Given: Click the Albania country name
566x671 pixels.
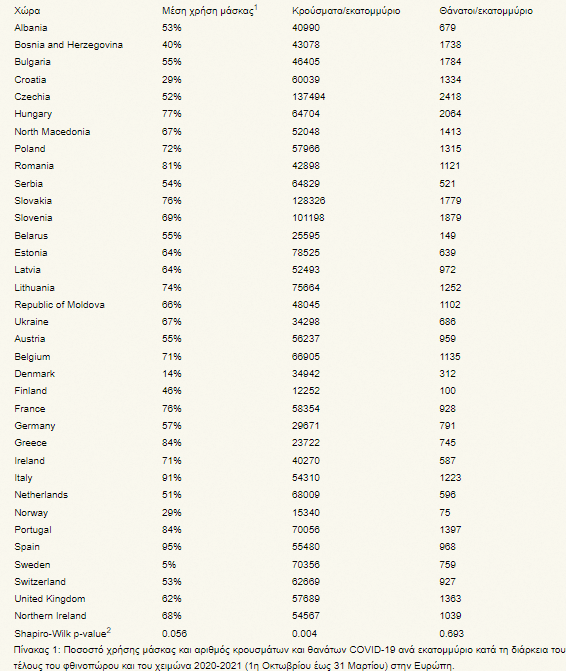Looking at the screenshot, I should tap(31, 28).
